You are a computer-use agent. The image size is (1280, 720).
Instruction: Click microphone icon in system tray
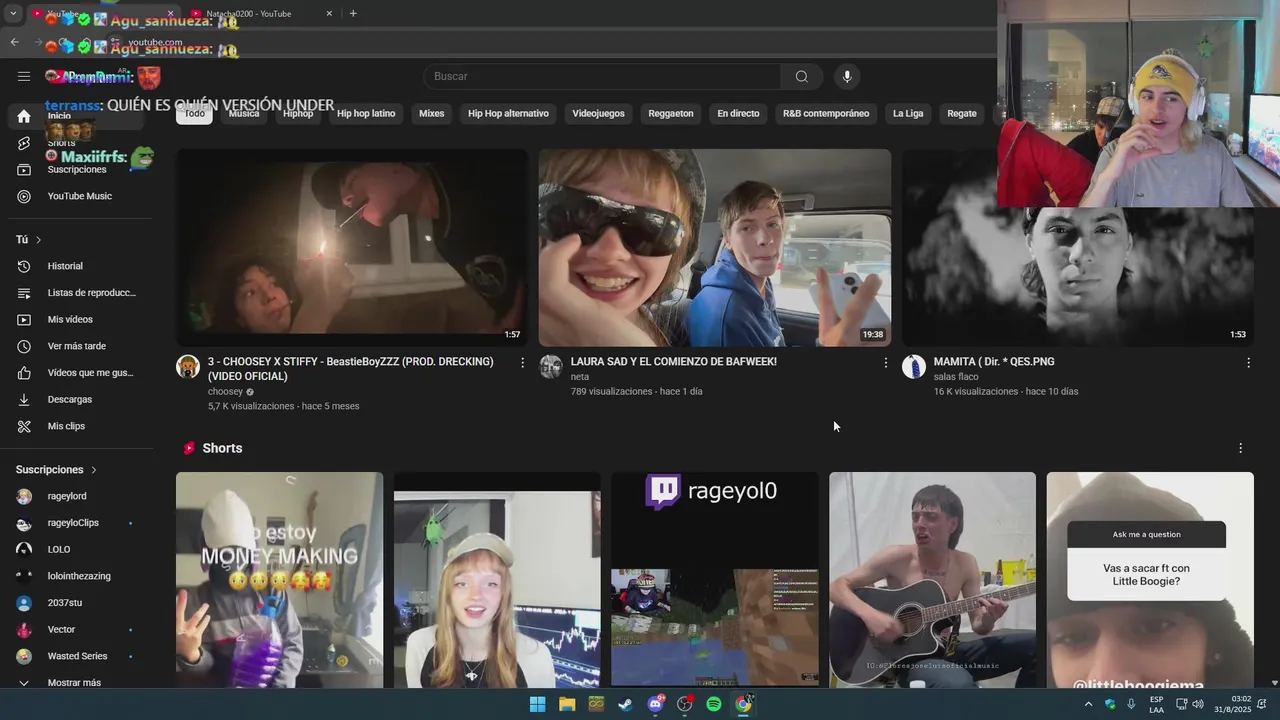1131,704
